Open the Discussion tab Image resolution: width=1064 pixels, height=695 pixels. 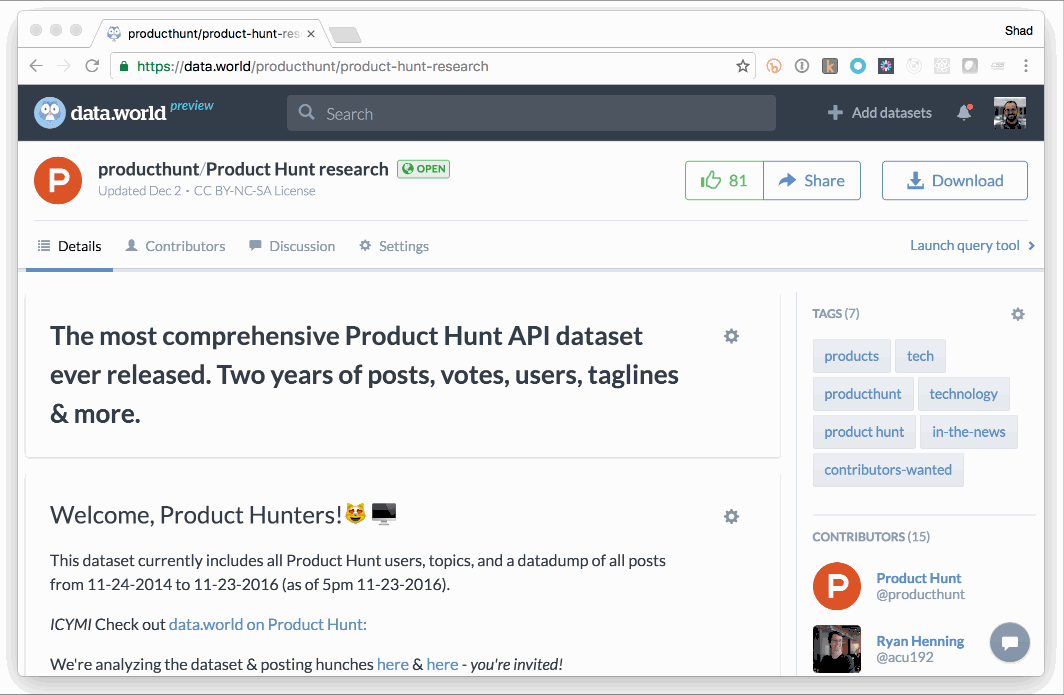[292, 246]
